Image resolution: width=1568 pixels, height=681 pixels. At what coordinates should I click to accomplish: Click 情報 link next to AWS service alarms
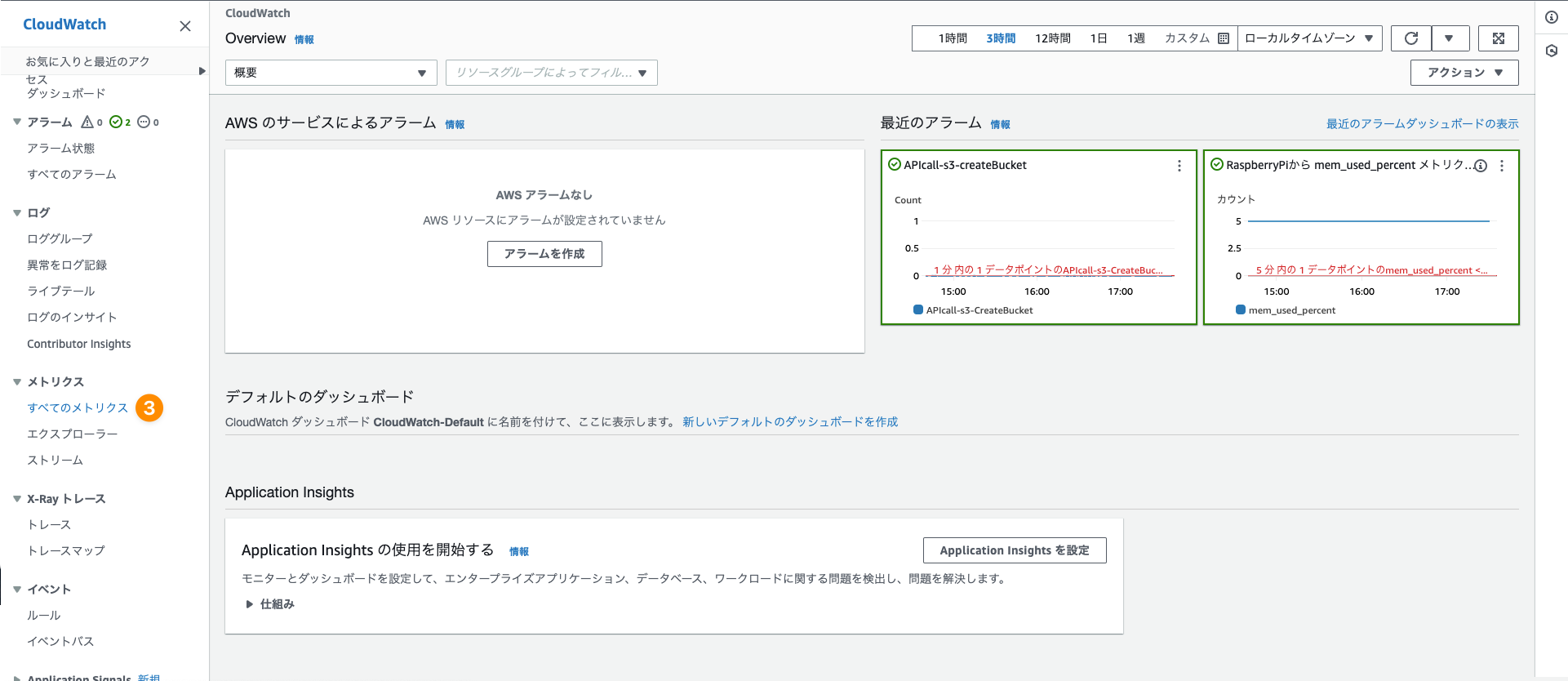point(455,124)
